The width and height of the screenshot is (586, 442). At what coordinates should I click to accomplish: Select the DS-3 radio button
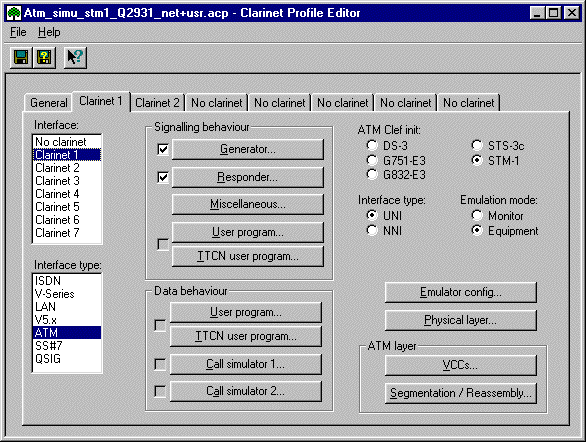pos(372,145)
